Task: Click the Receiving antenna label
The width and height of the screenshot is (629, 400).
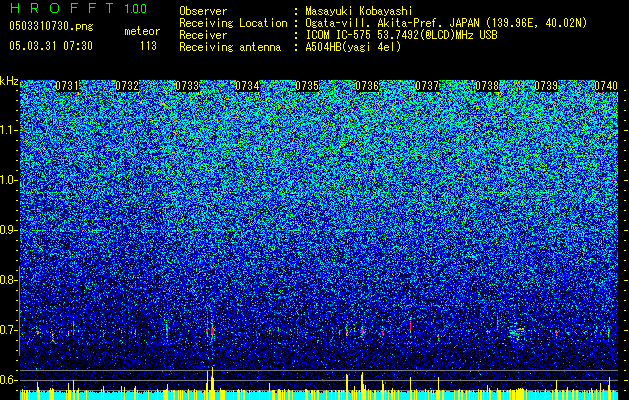Action: click(230, 47)
